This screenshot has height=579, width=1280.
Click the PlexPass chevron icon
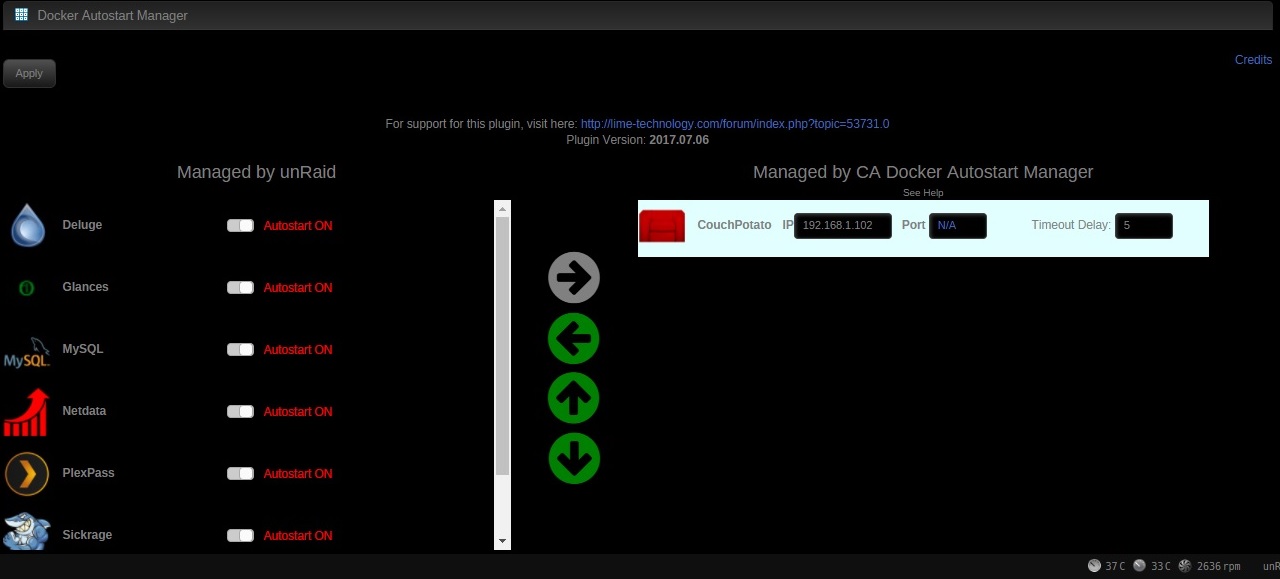(x=27, y=474)
